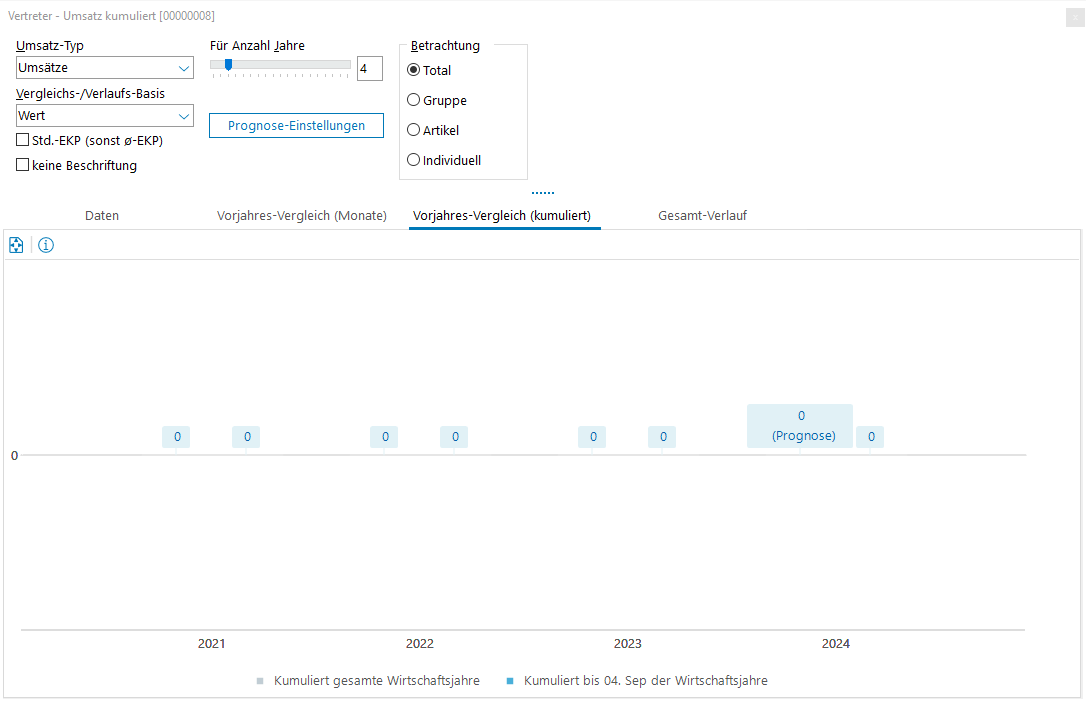Click the dotted splitter handle above tabs

point(543,193)
